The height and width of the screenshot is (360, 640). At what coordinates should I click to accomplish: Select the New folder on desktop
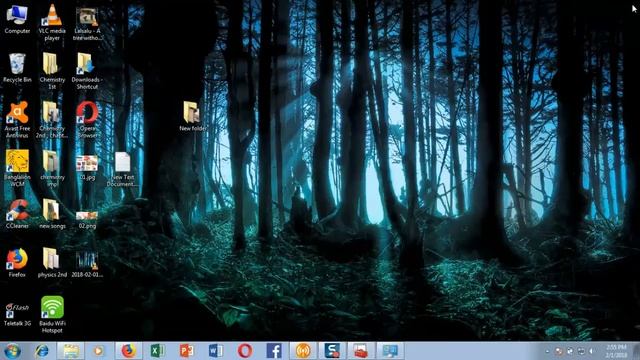point(192,116)
